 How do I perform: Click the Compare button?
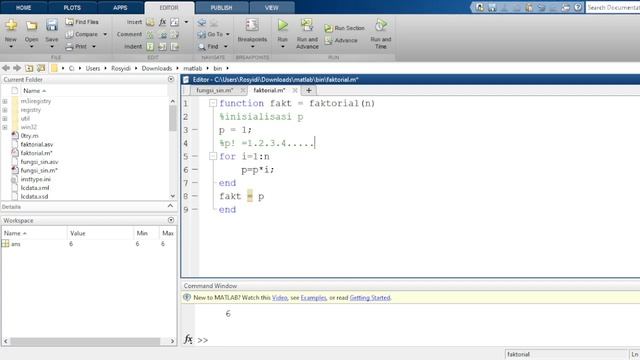(82, 34)
